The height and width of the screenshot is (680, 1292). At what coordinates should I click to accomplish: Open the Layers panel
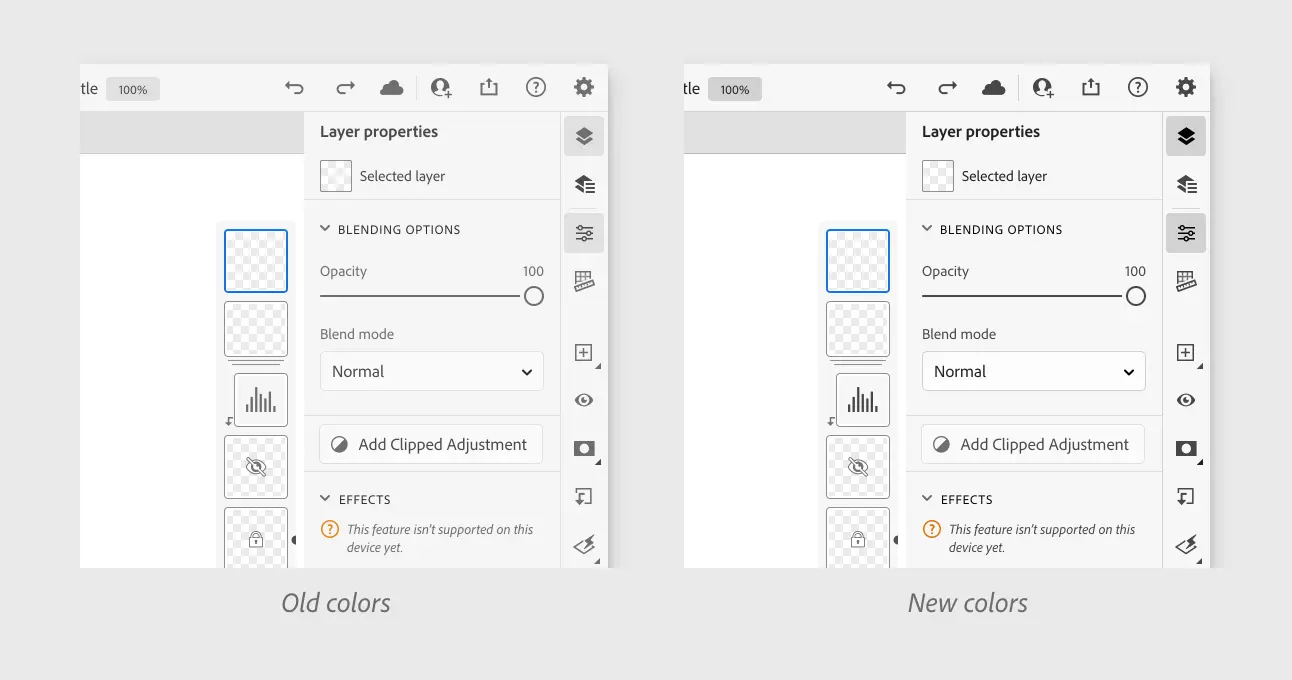pyautogui.click(x=584, y=135)
